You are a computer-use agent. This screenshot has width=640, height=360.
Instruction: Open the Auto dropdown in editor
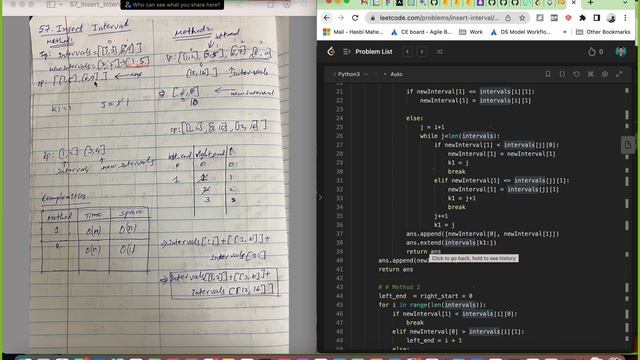coord(393,74)
